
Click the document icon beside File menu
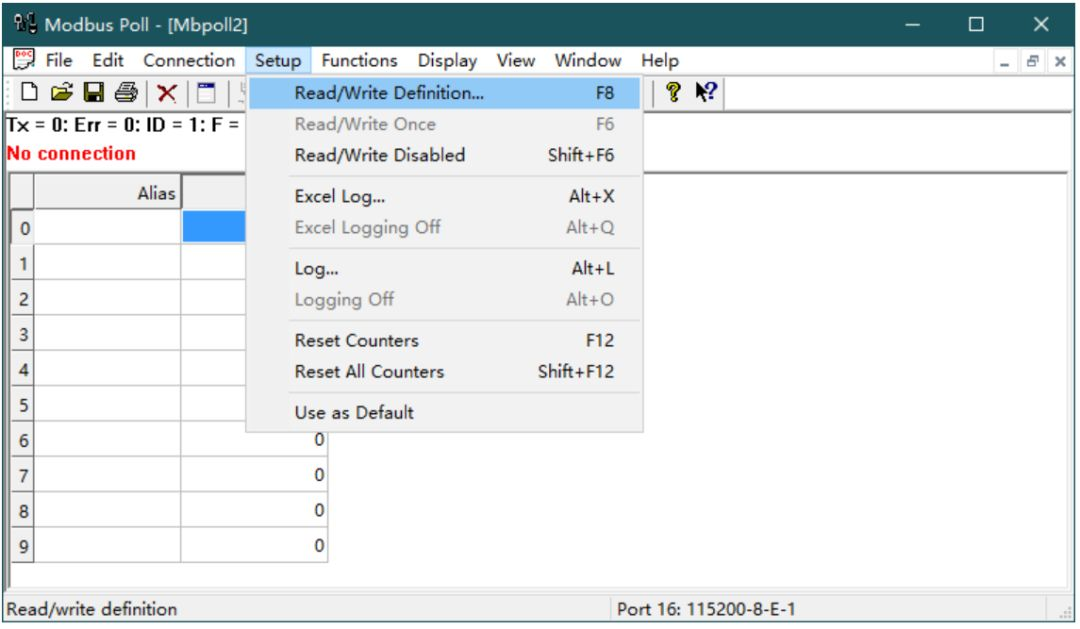click(23, 60)
